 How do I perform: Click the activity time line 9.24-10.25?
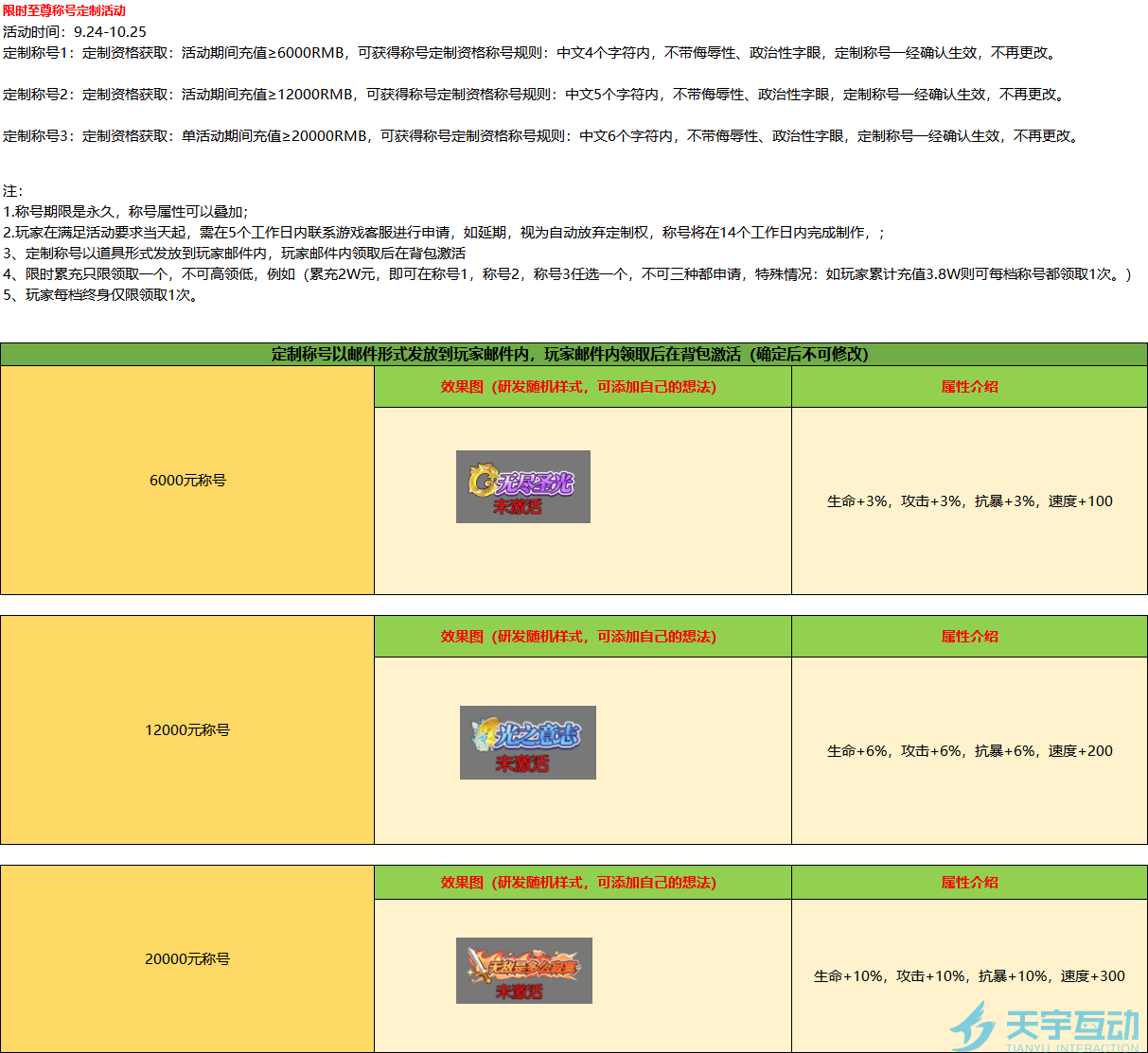tap(75, 31)
